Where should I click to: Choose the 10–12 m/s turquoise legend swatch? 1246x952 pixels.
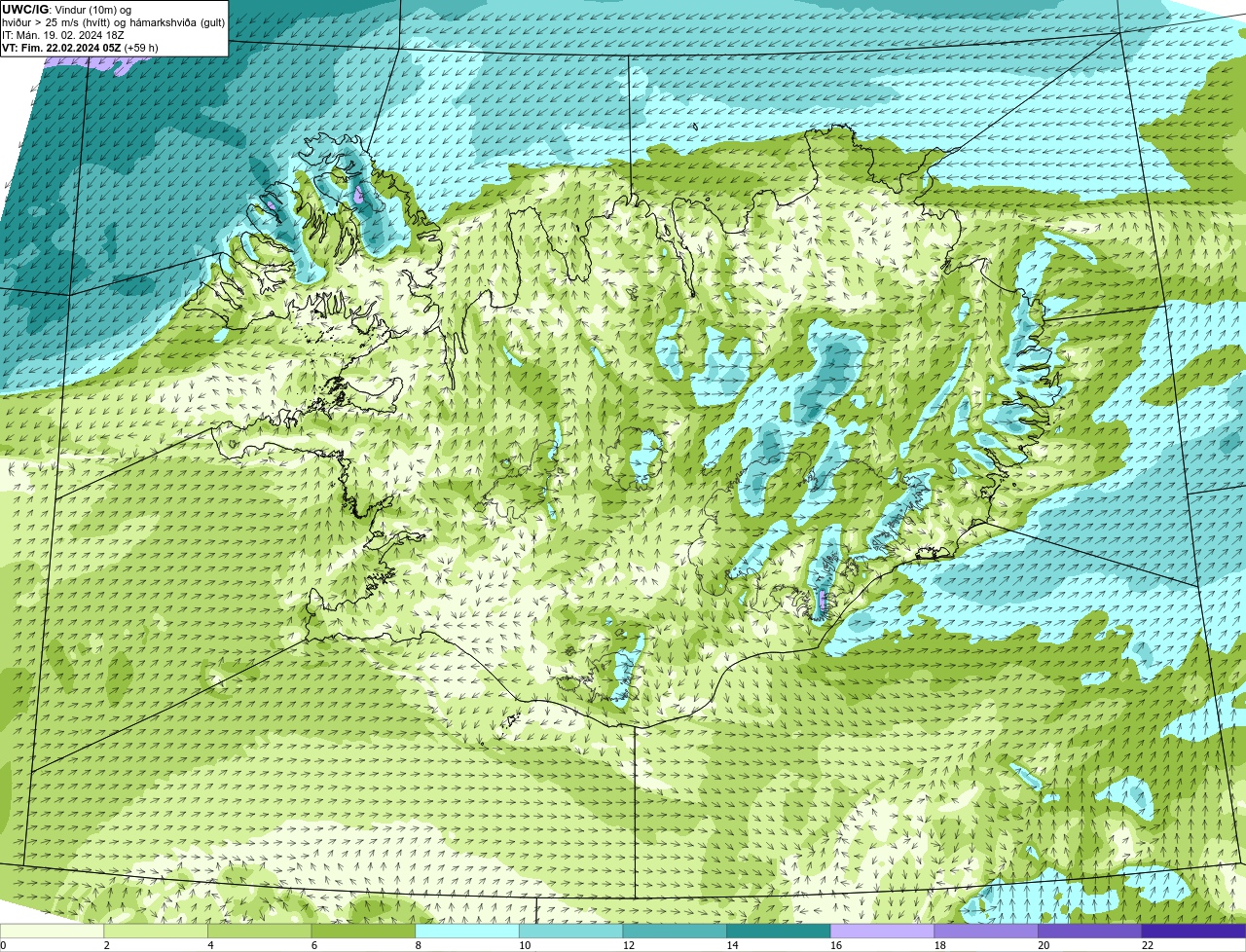(571, 931)
